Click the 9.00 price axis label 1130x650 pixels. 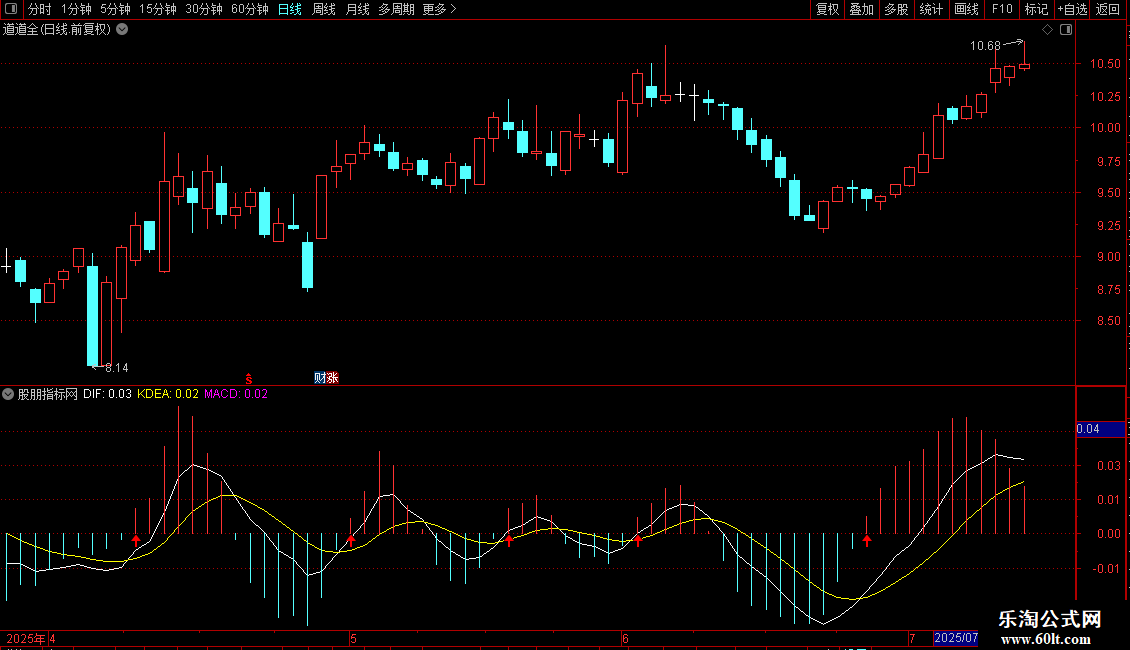click(x=1108, y=257)
